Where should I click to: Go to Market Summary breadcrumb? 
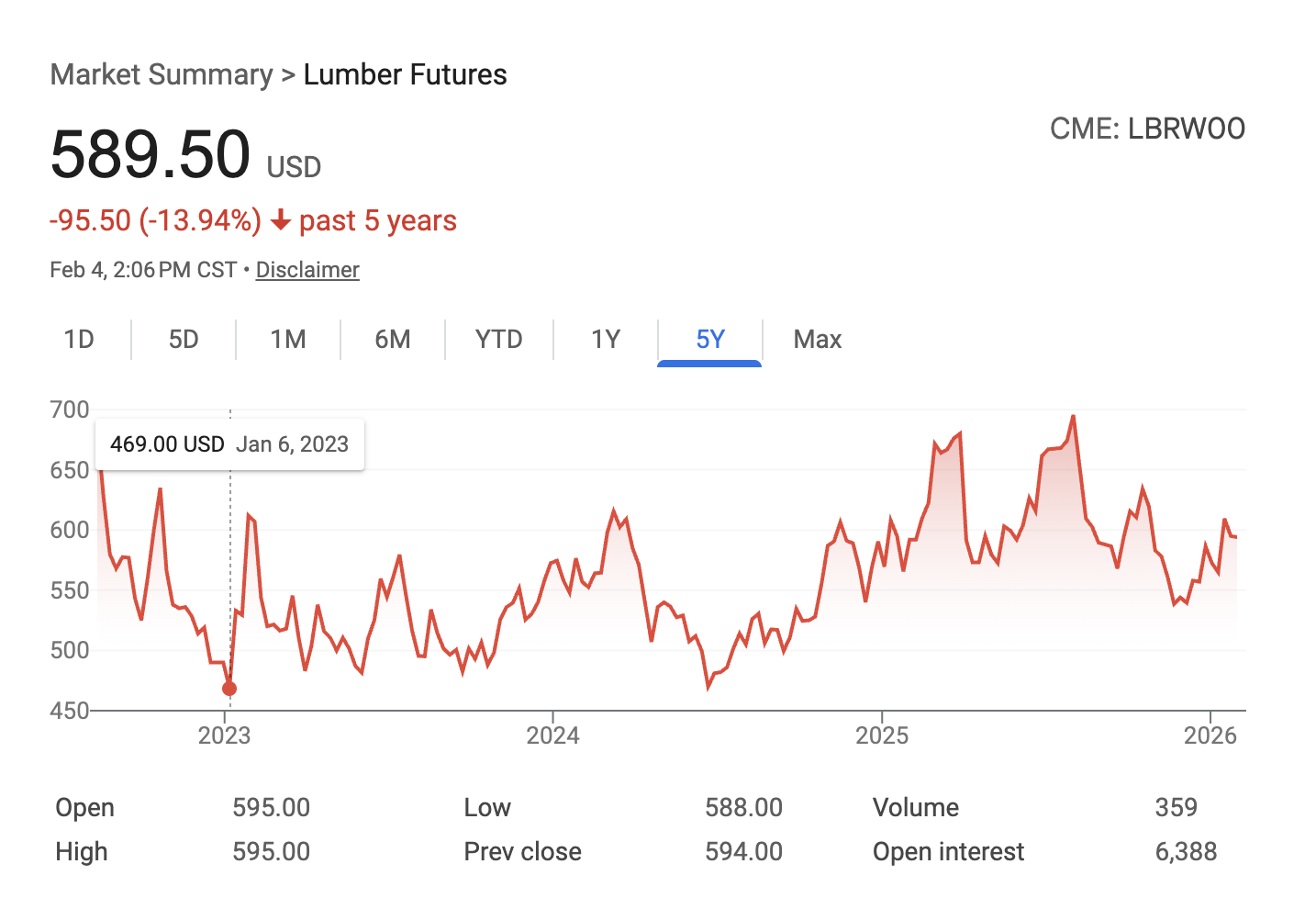pyautogui.click(x=162, y=74)
